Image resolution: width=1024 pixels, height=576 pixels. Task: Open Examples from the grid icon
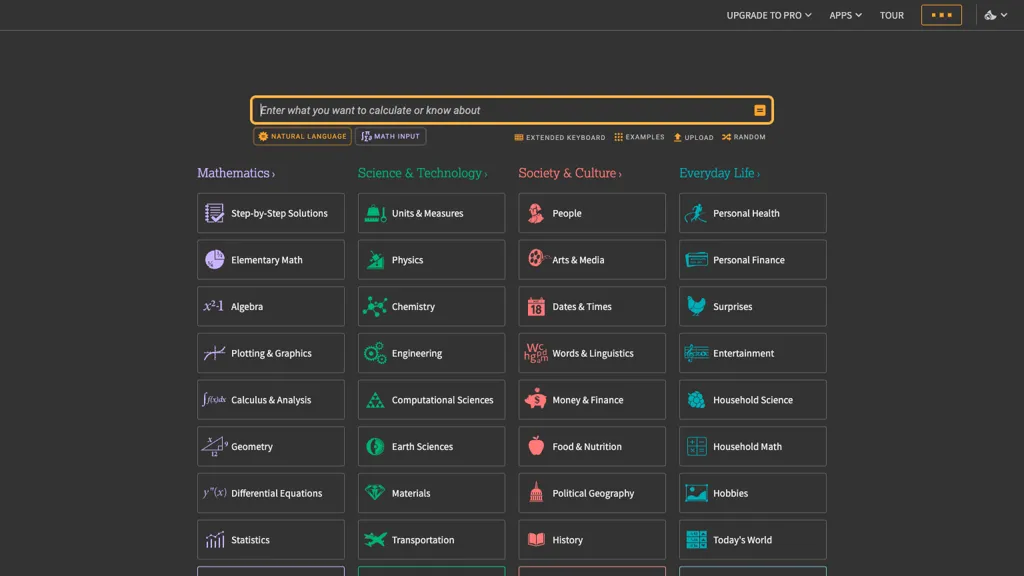coord(619,137)
